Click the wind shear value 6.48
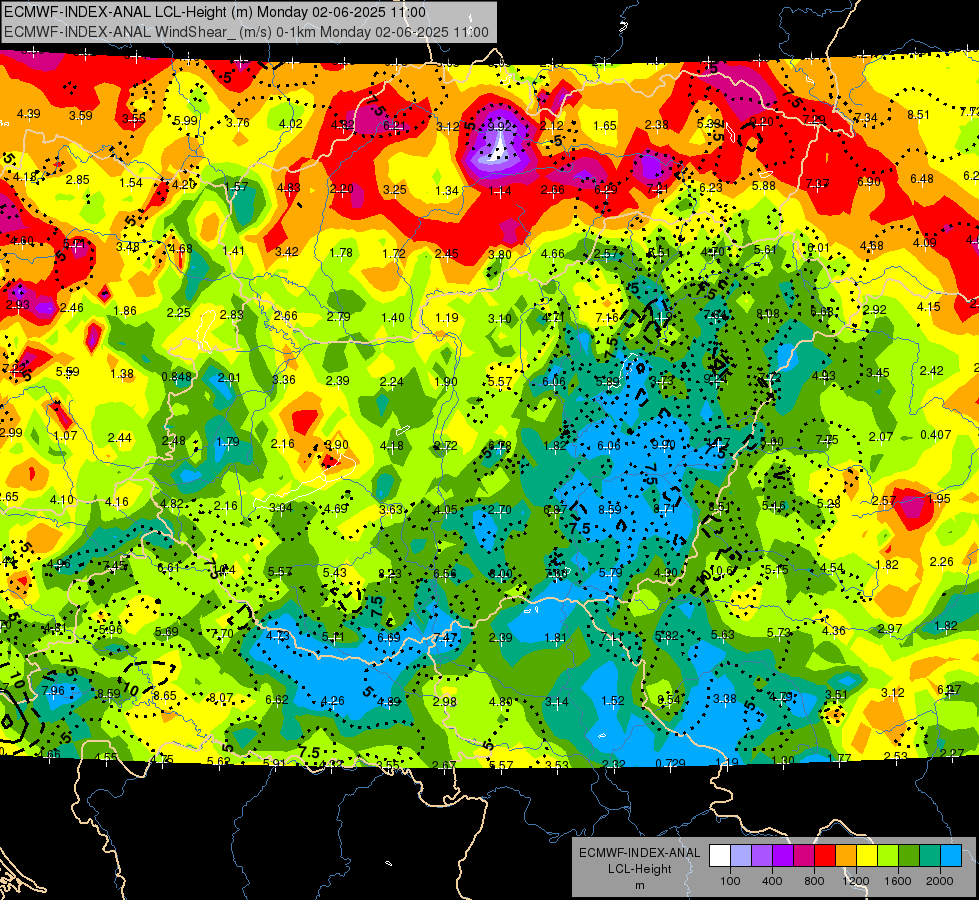 click(922, 179)
